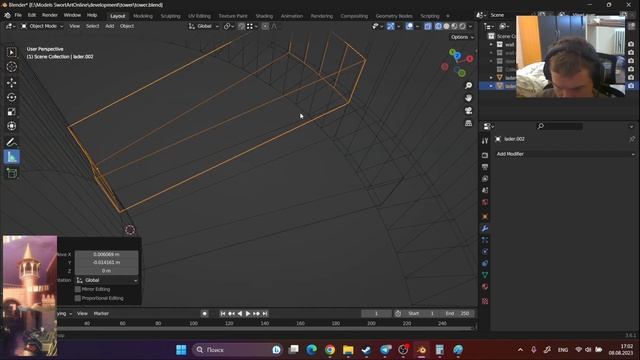This screenshot has width=640, height=360.
Task: Open the viewport shading options dropdown arrow
Action: click(x=471, y=26)
